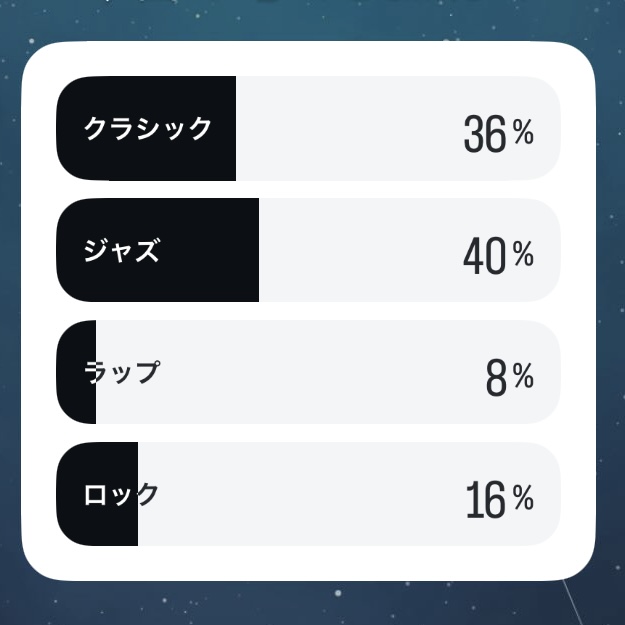Select the ラップ poll option

pos(309,372)
